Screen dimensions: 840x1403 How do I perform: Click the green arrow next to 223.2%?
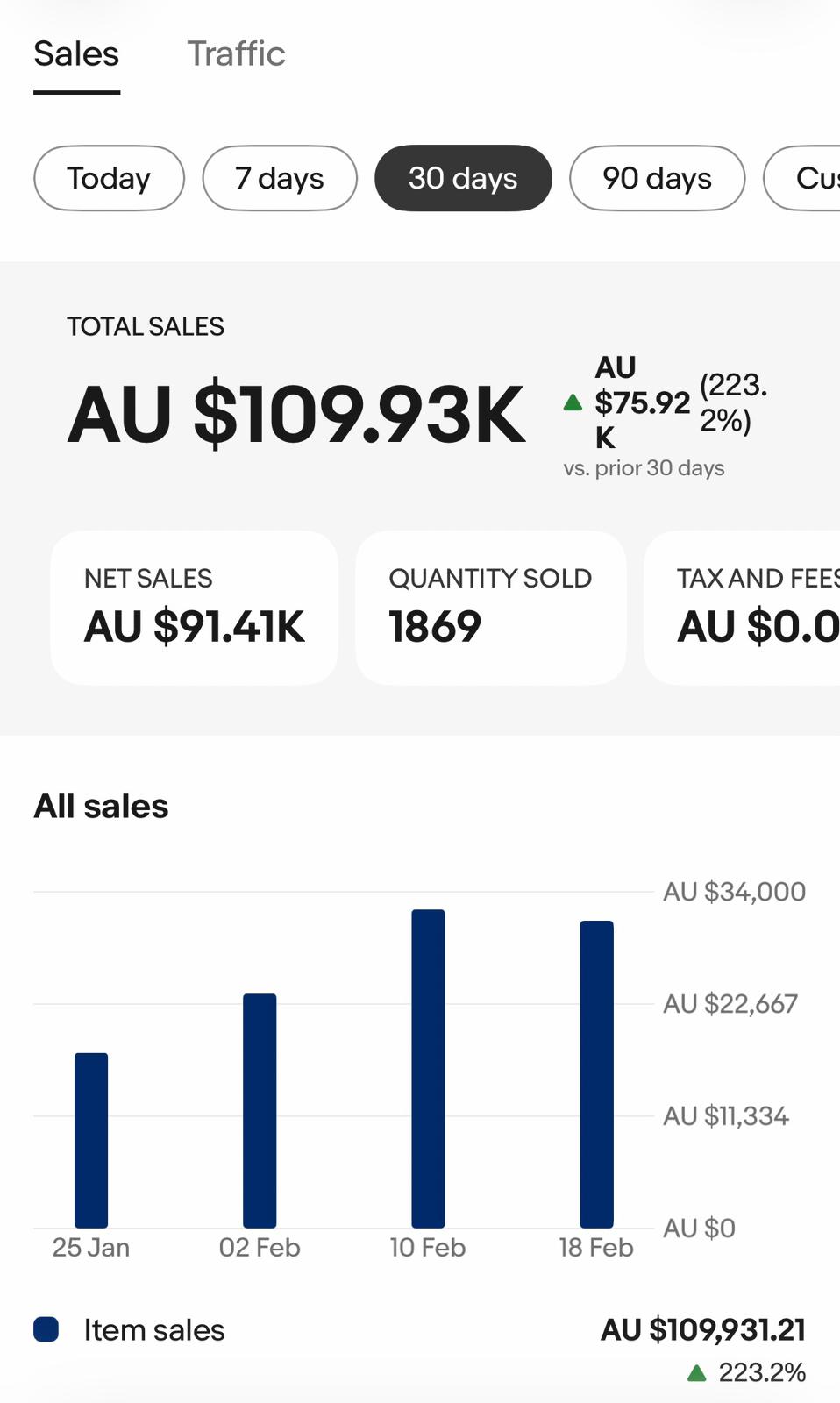[697, 1371]
